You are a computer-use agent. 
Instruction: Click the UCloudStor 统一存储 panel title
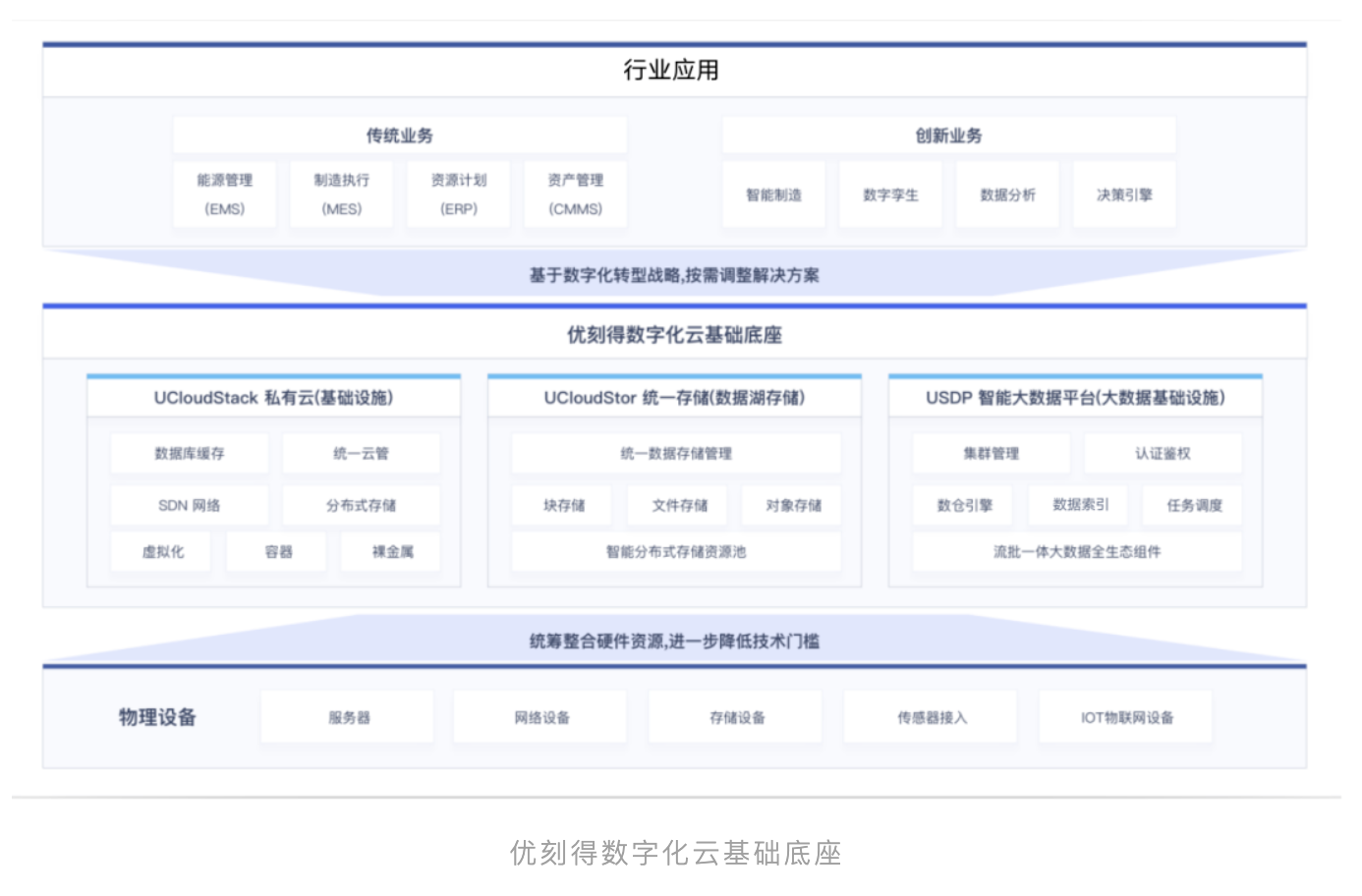[674, 398]
